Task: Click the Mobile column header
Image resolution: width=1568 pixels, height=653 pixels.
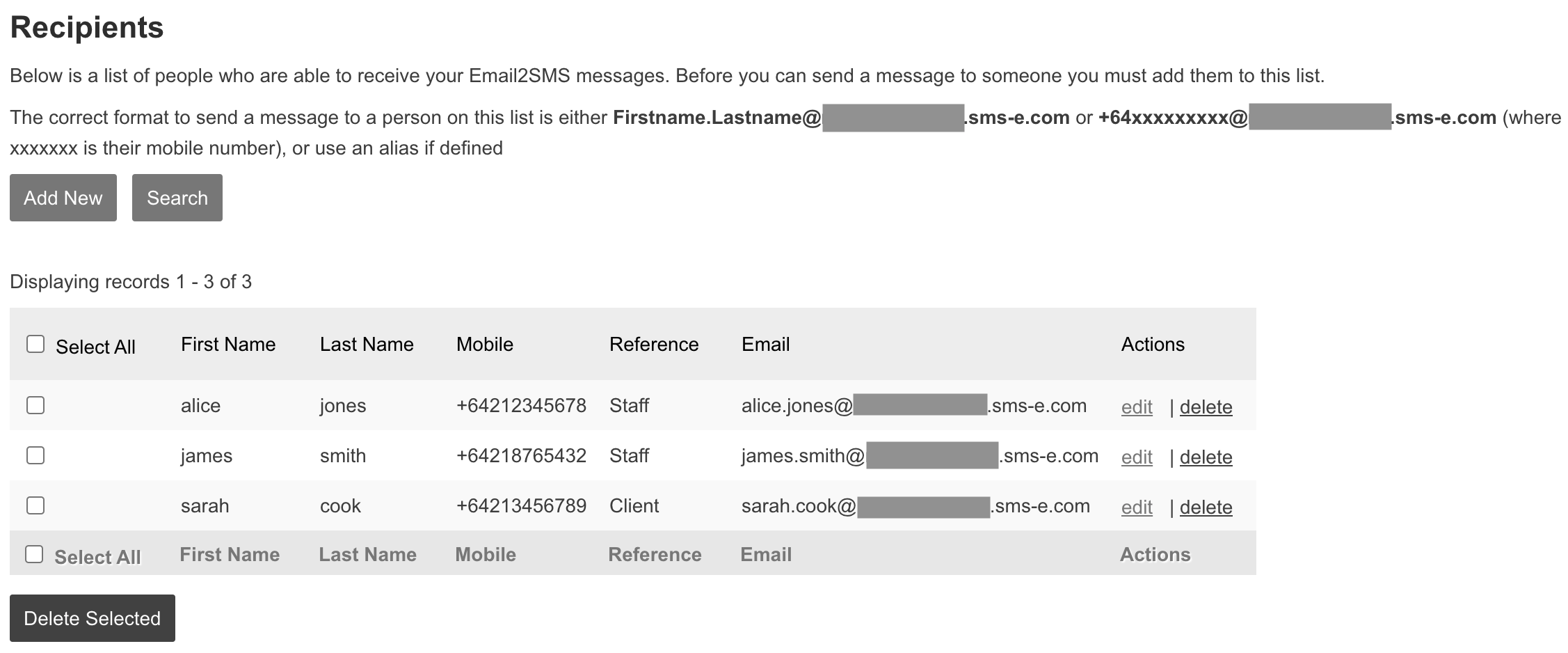Action: tap(485, 344)
